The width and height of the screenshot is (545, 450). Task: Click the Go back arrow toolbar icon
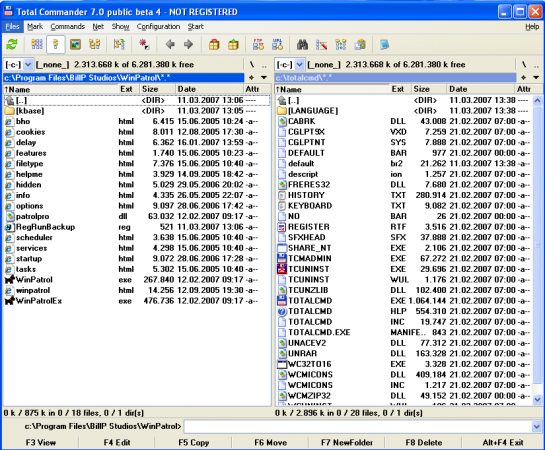tap(170, 44)
